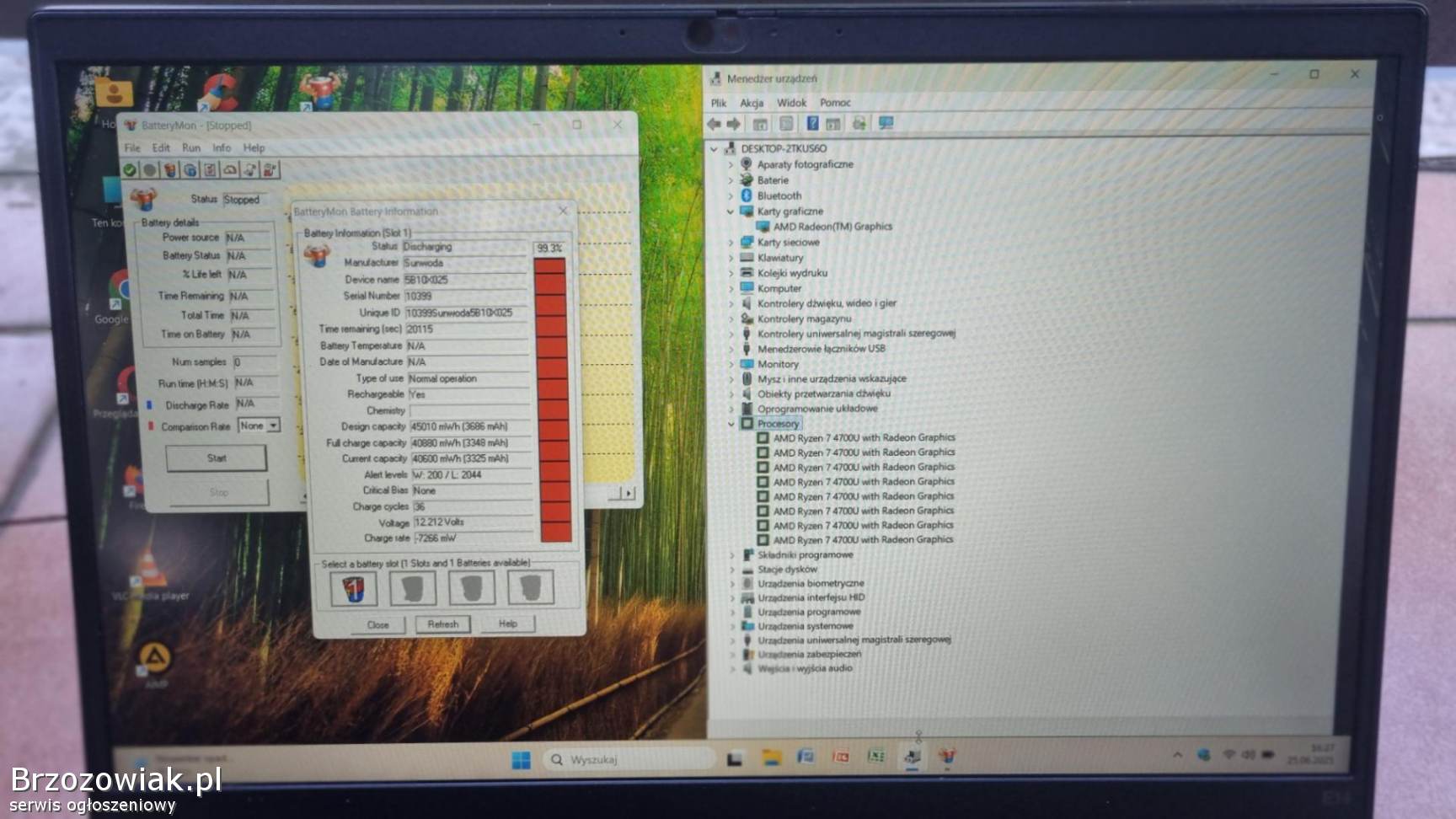Click the blue question mark help icon
The height and width of the screenshot is (819, 1456).
click(x=811, y=124)
